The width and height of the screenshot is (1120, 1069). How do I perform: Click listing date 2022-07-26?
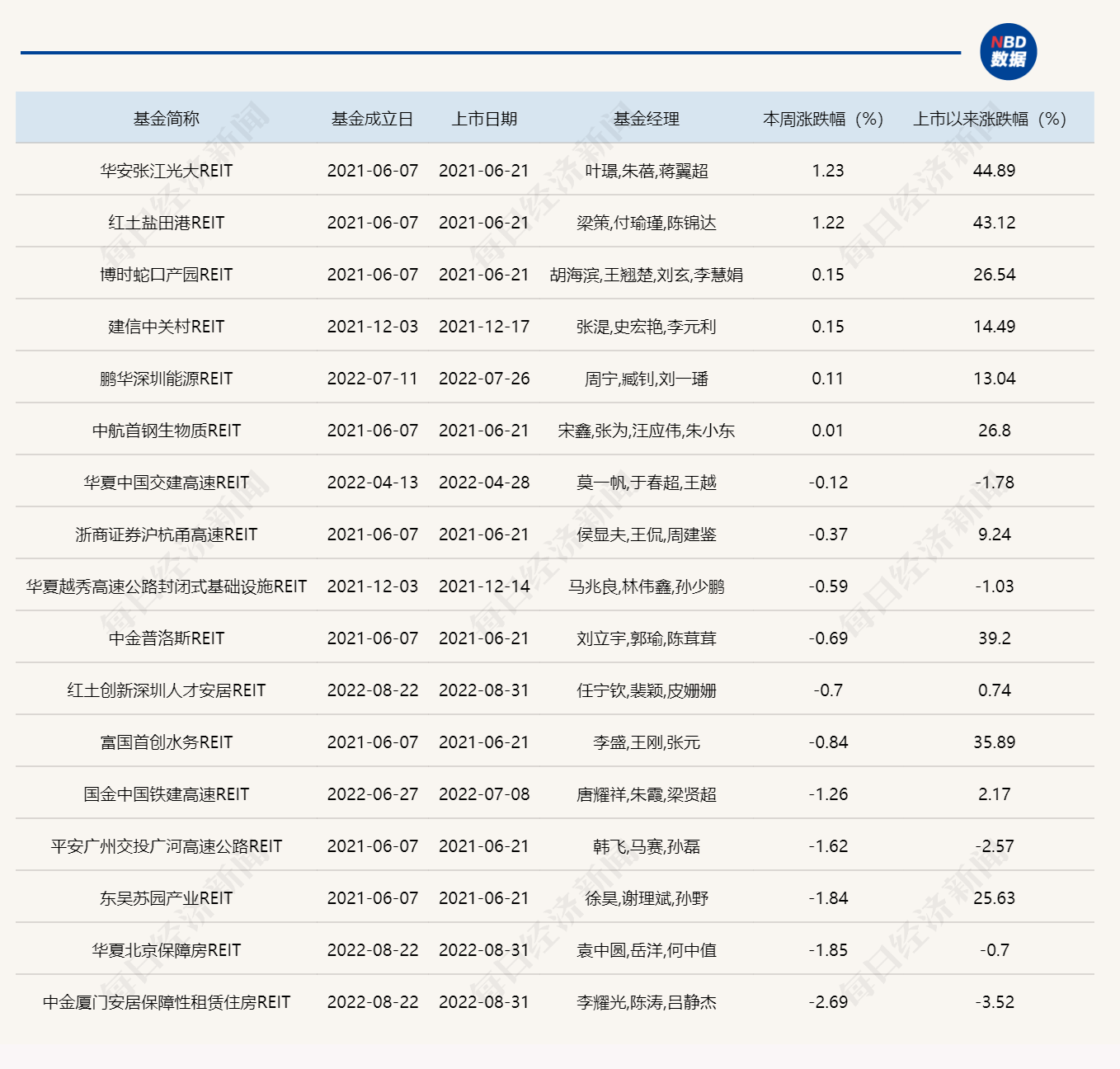(x=484, y=379)
